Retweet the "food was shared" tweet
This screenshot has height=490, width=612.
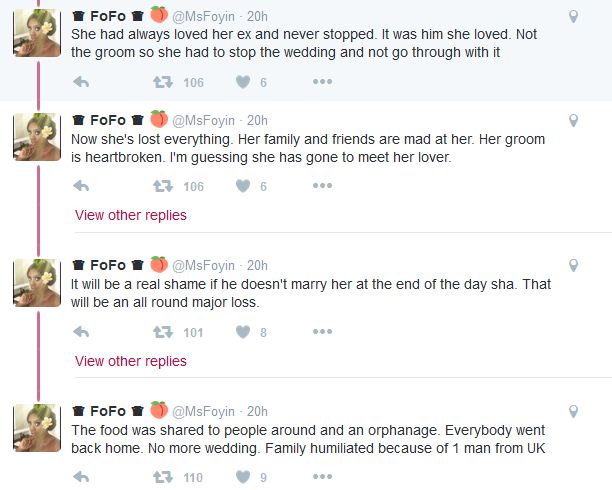pos(161,478)
